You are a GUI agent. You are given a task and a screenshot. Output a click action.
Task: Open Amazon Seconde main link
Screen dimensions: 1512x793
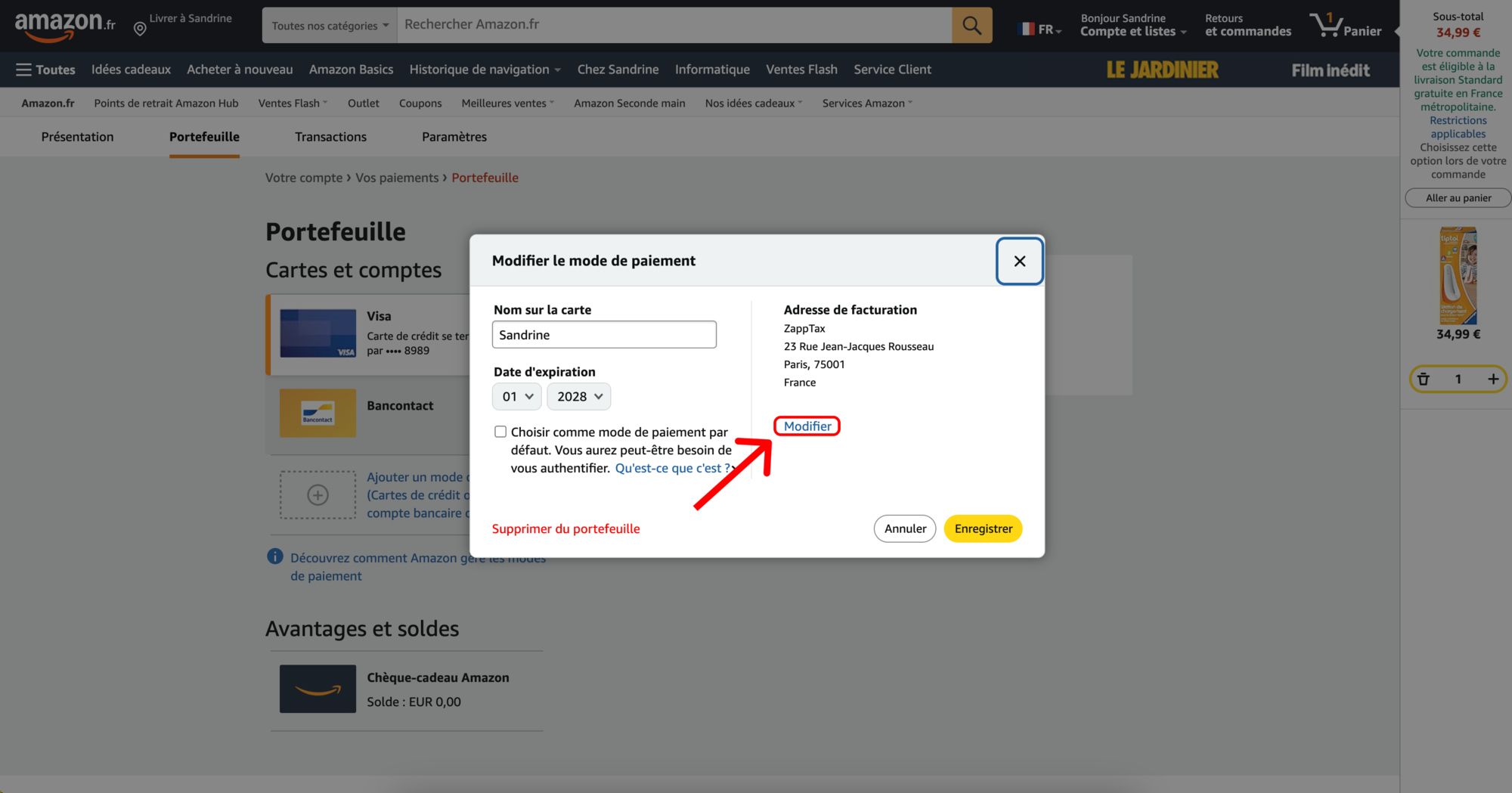629,103
